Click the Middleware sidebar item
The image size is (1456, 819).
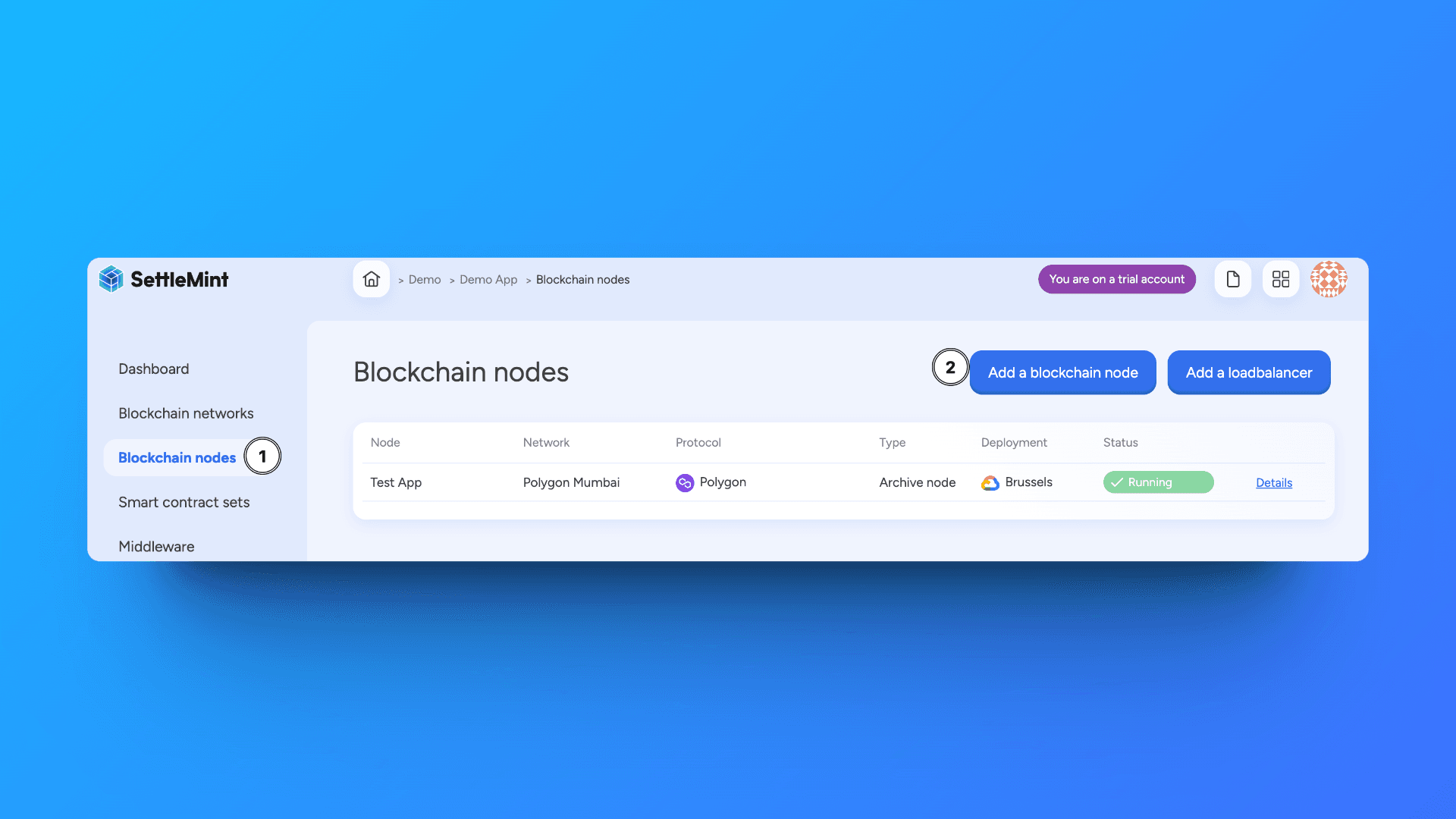pyautogui.click(x=156, y=546)
